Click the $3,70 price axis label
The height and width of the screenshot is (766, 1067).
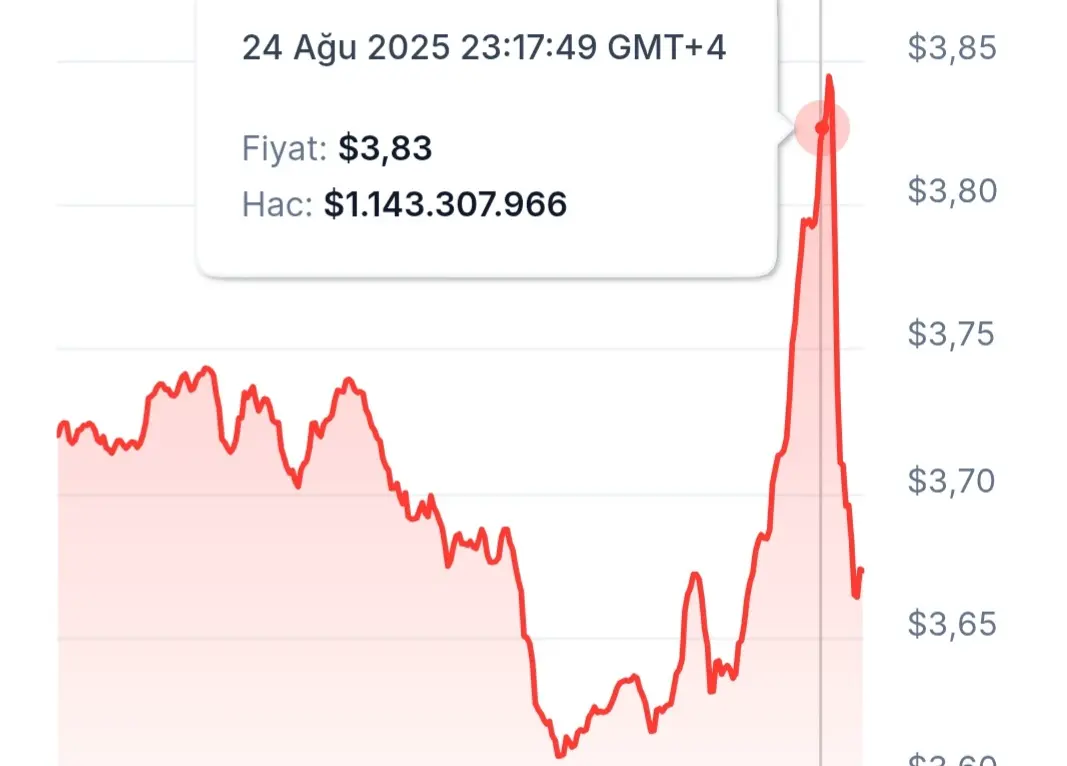pyautogui.click(x=951, y=480)
